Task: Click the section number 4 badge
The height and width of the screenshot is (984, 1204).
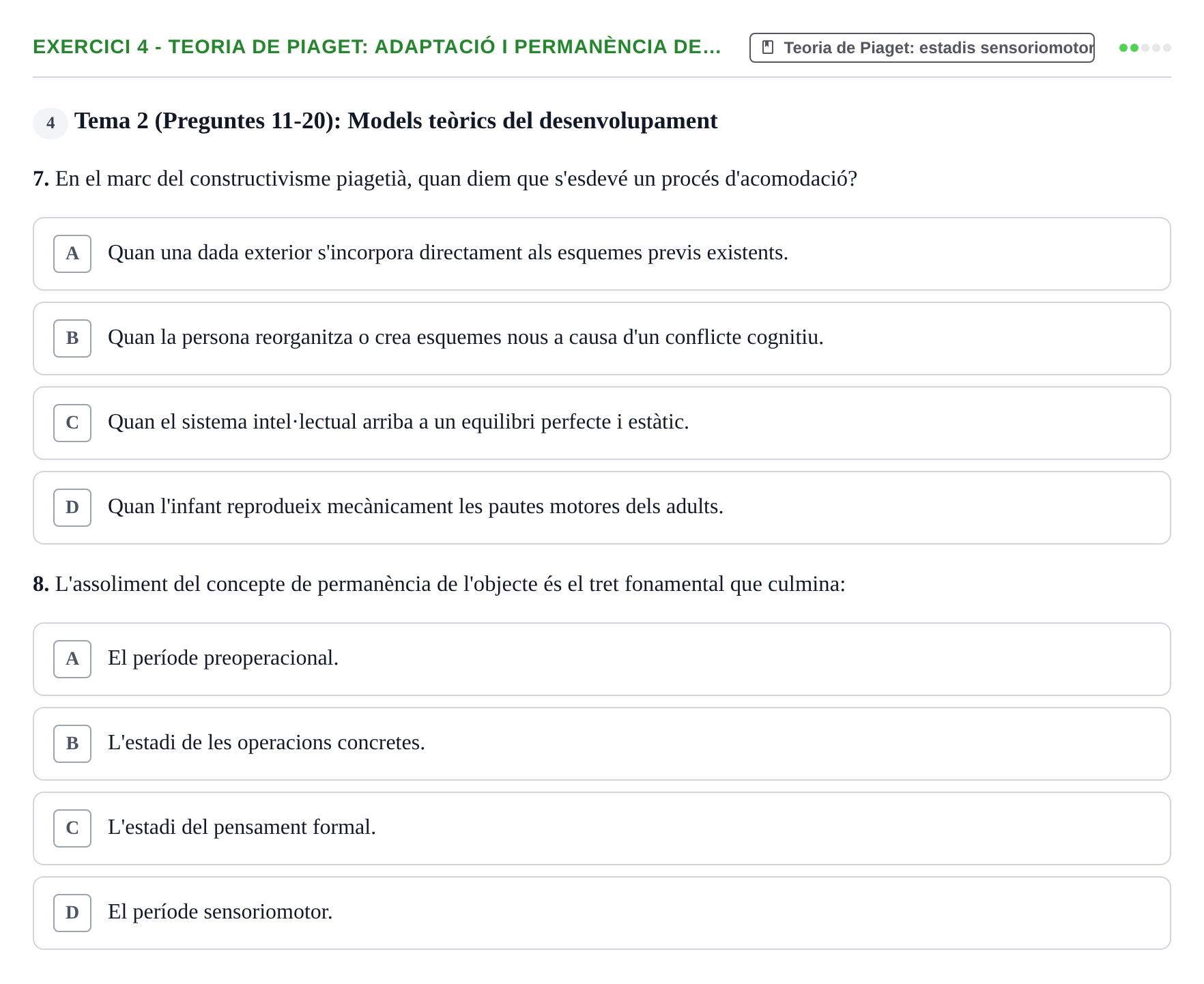Action: 51,124
